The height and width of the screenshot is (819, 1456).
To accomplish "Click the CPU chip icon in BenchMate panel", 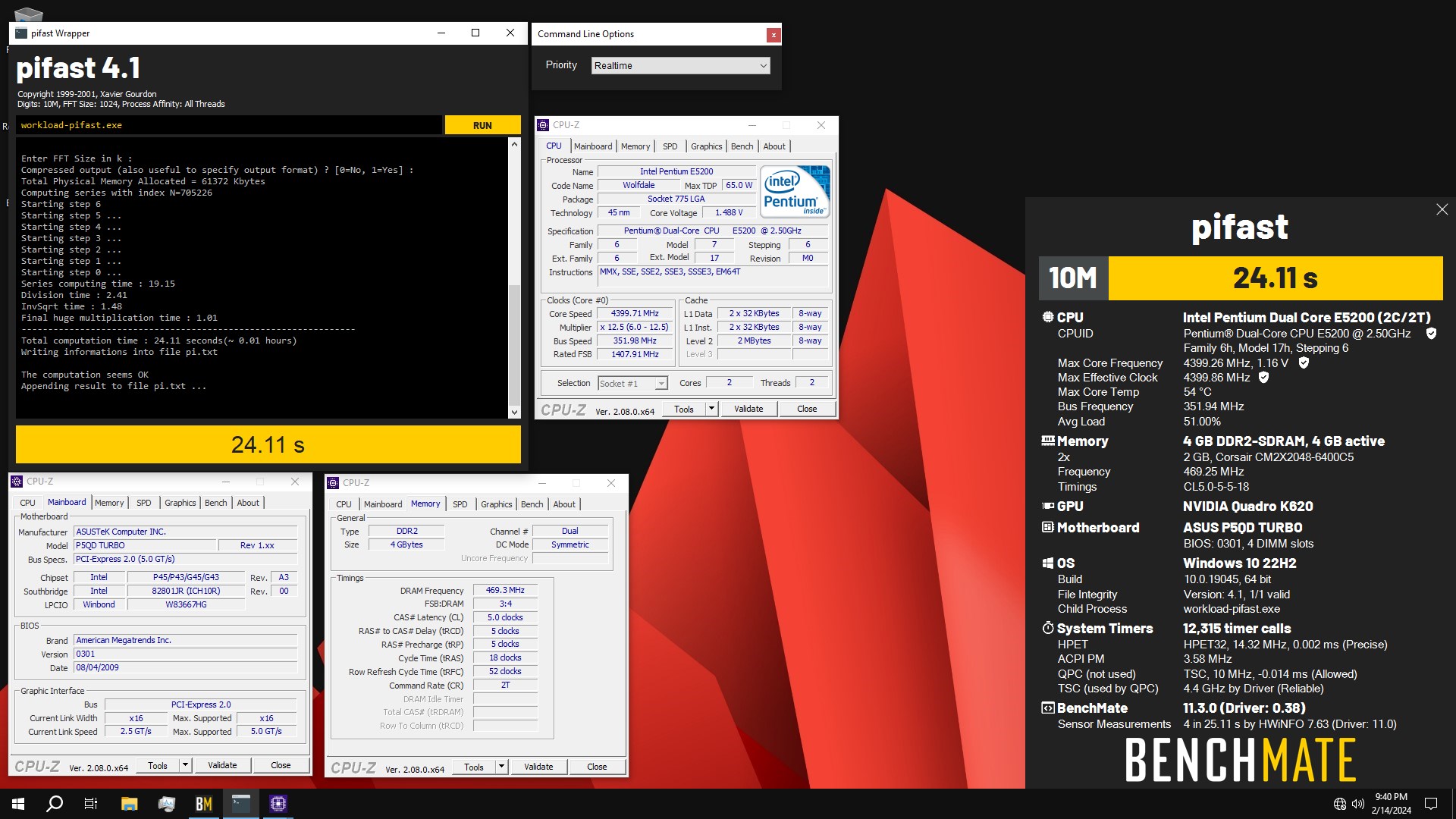I will coord(1048,317).
